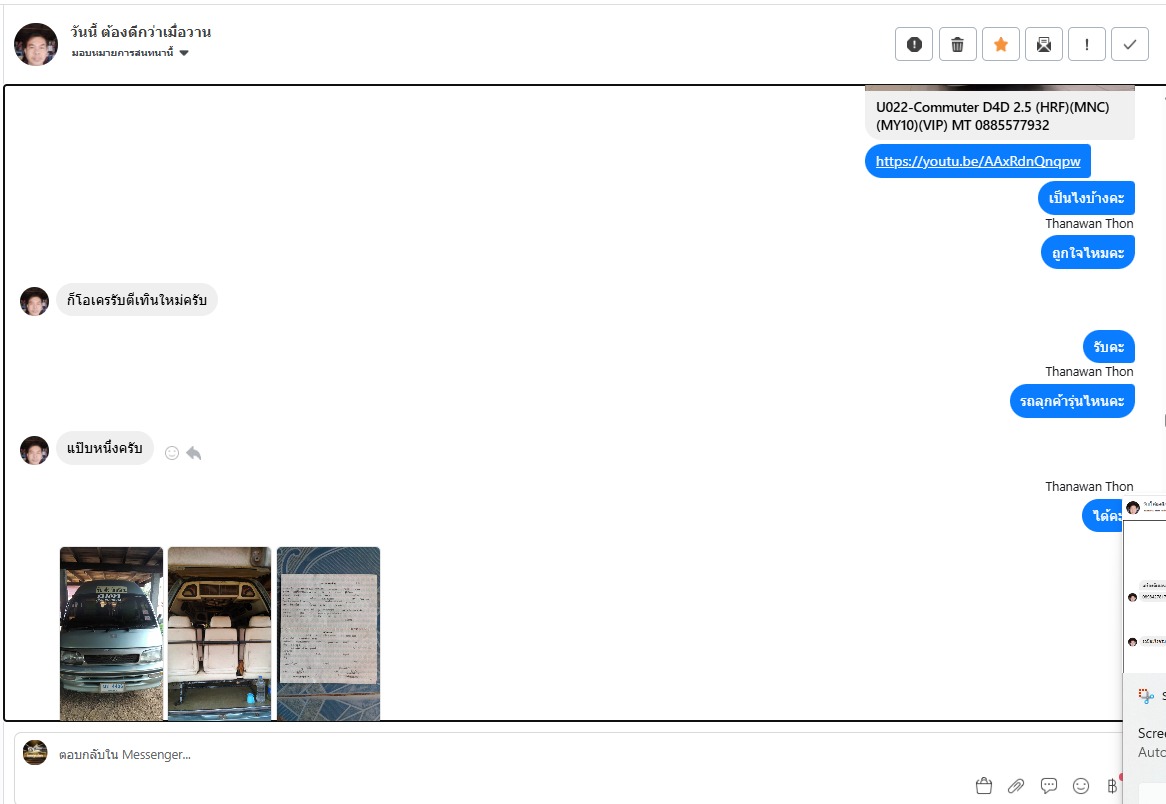Click Thanawan Thon label under เป็นไงบ้างคะ

(x=1089, y=224)
